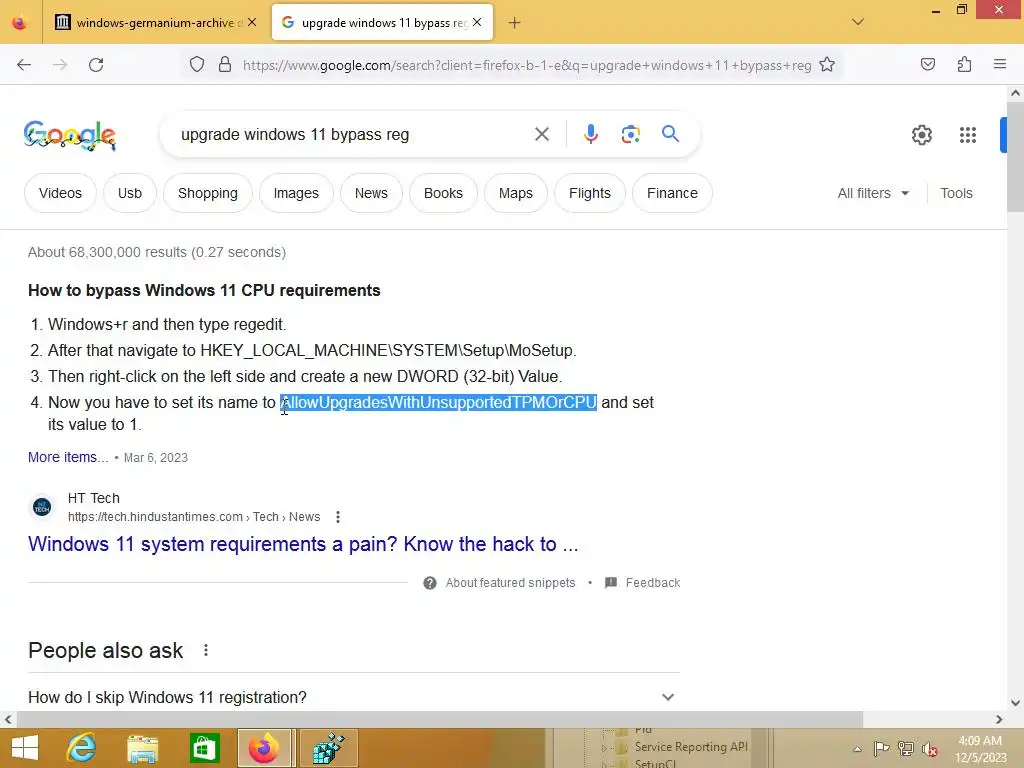The width and height of the screenshot is (1024, 768).
Task: Bookmark this page with the star
Action: 827,65
